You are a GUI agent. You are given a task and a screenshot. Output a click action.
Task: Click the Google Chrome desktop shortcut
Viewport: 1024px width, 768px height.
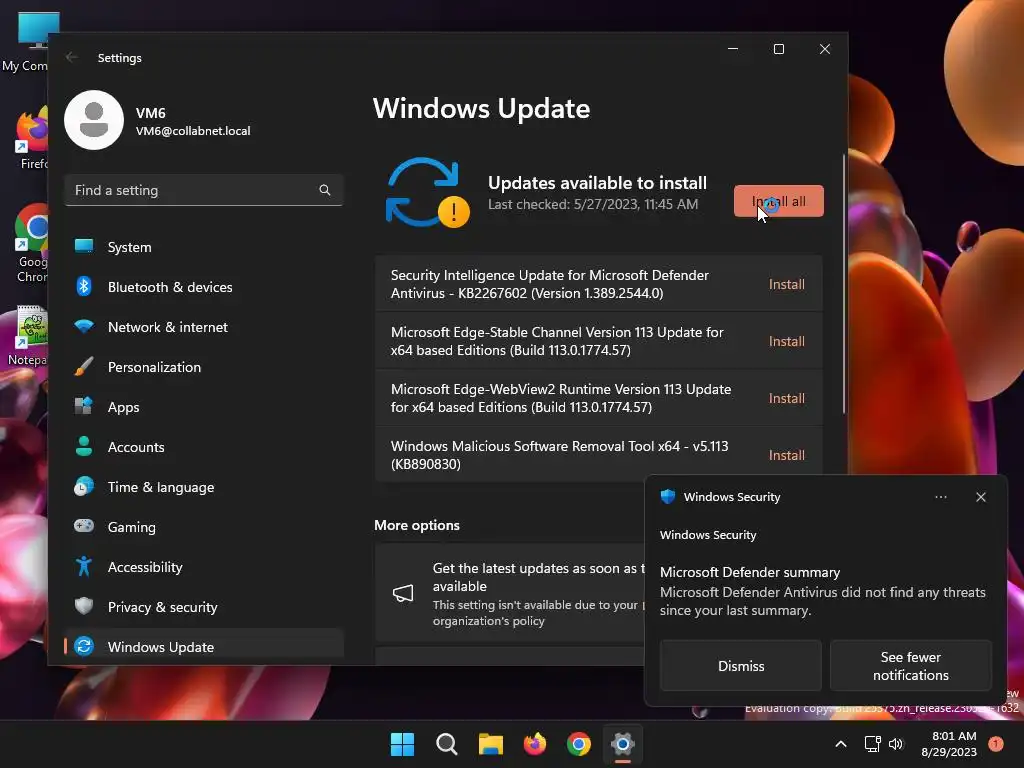(31, 243)
